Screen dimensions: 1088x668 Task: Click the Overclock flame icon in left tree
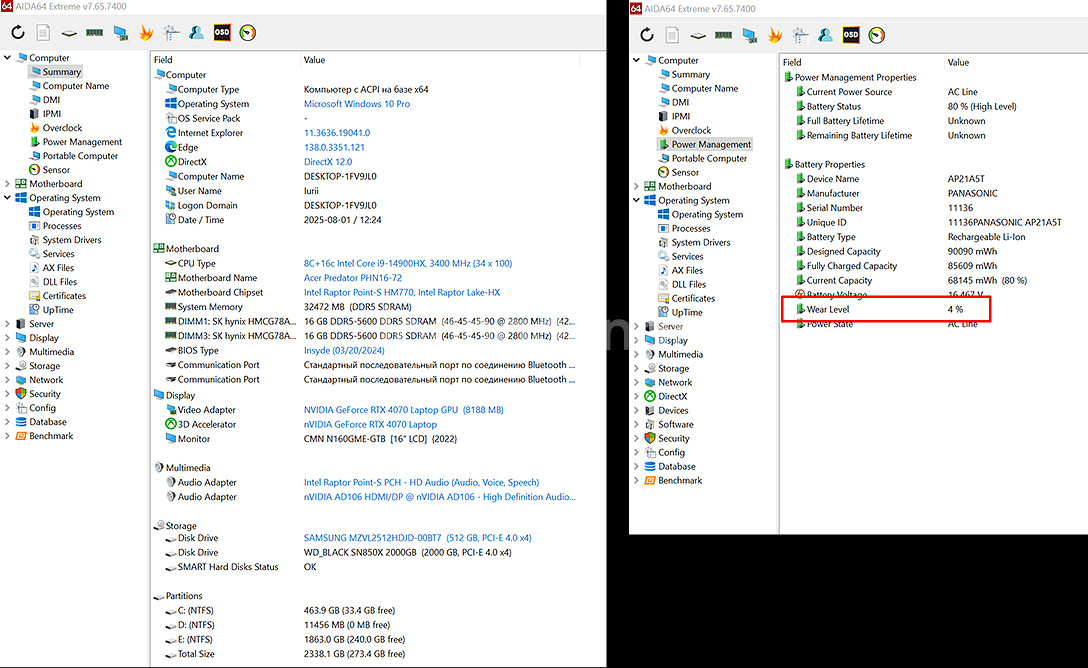[x=35, y=128]
